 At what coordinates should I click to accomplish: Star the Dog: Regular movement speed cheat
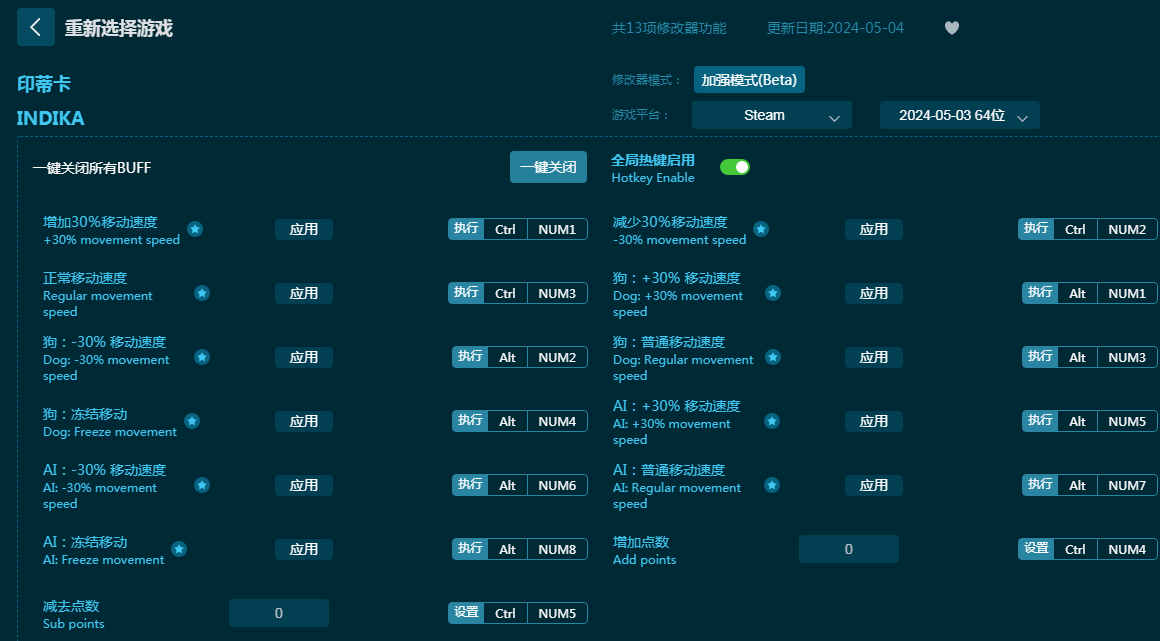[x=773, y=358]
